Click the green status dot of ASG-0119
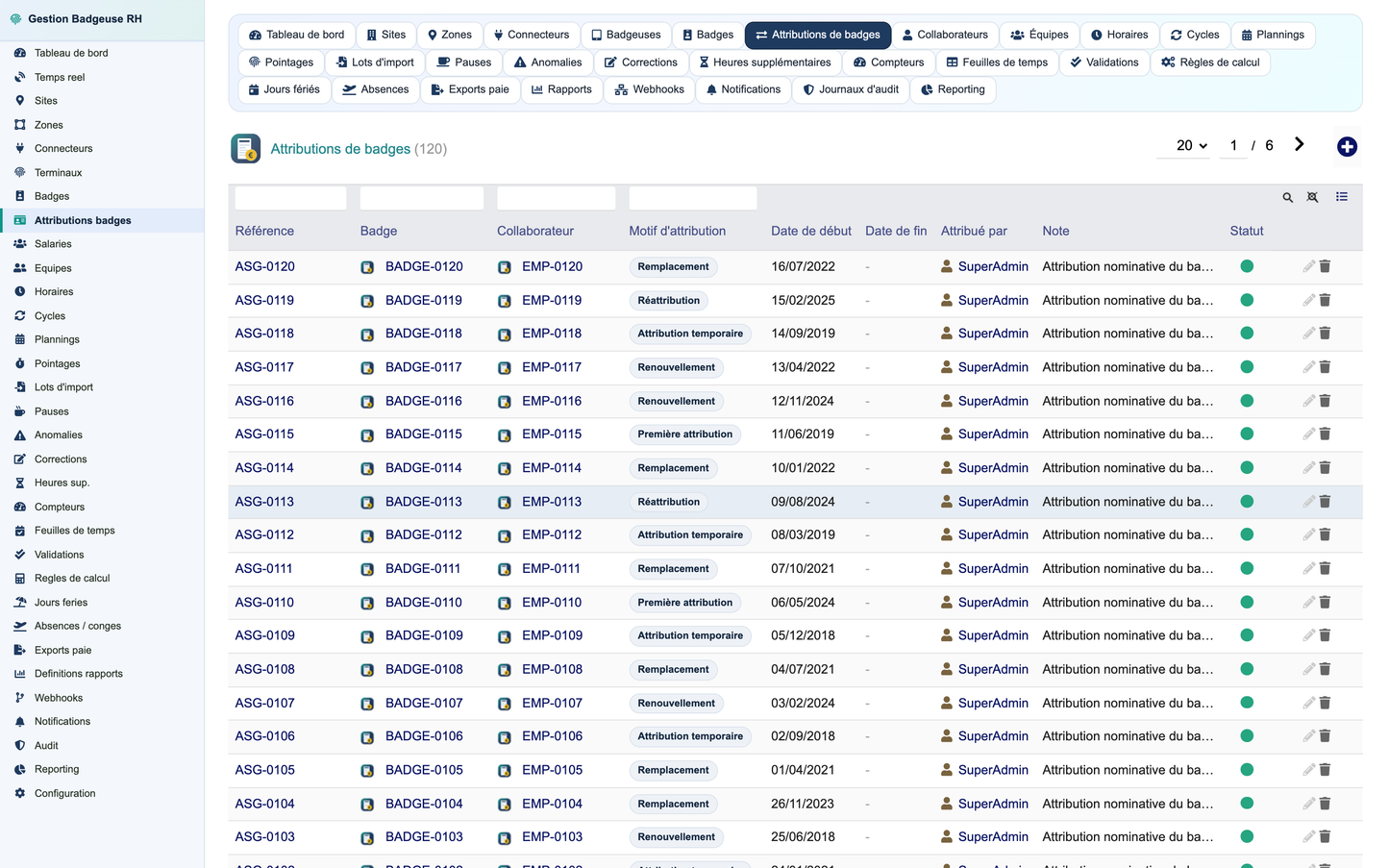The height and width of the screenshot is (868, 1389). 1247,300
